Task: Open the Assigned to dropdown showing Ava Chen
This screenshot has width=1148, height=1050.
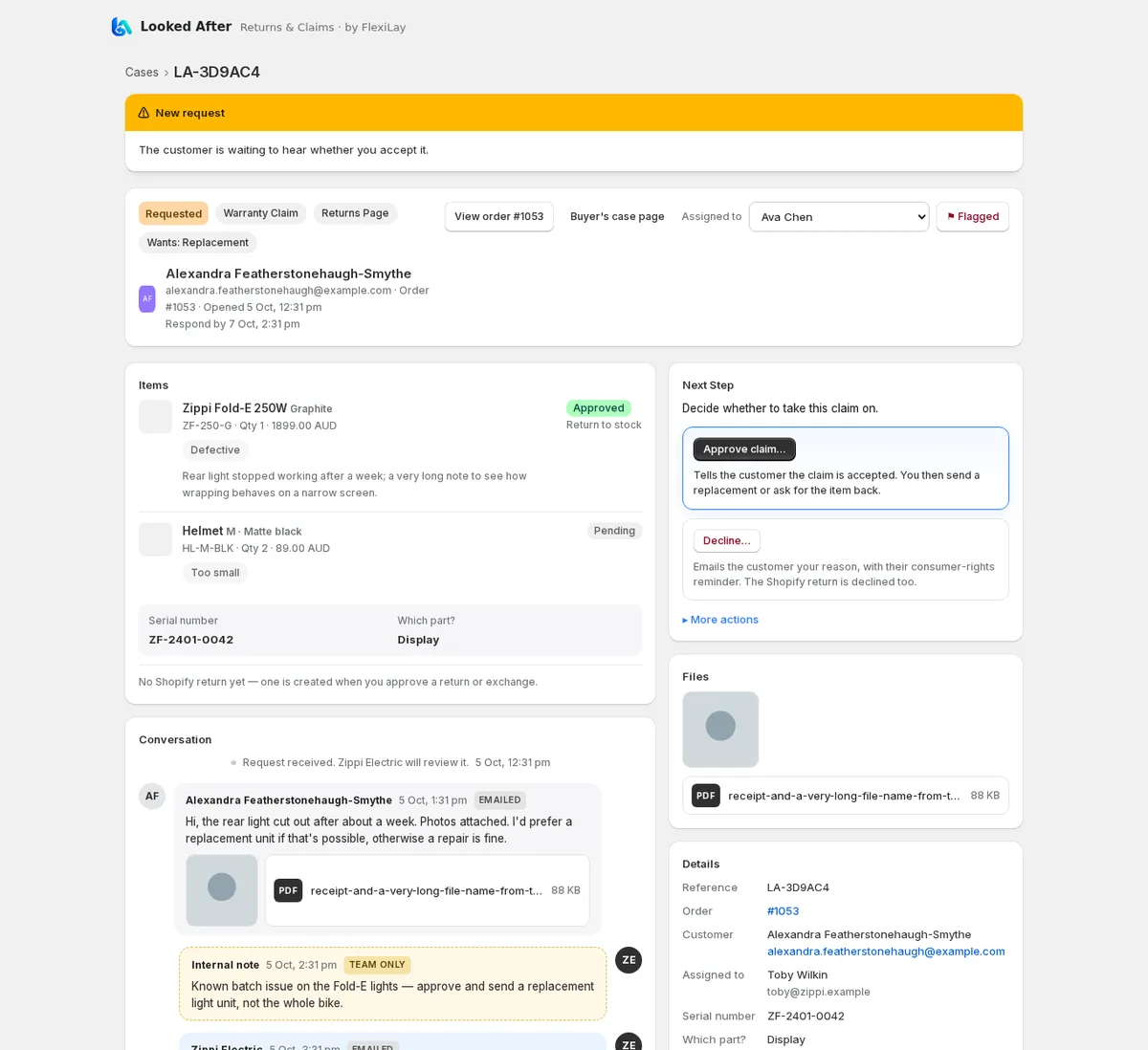Action: (x=839, y=216)
